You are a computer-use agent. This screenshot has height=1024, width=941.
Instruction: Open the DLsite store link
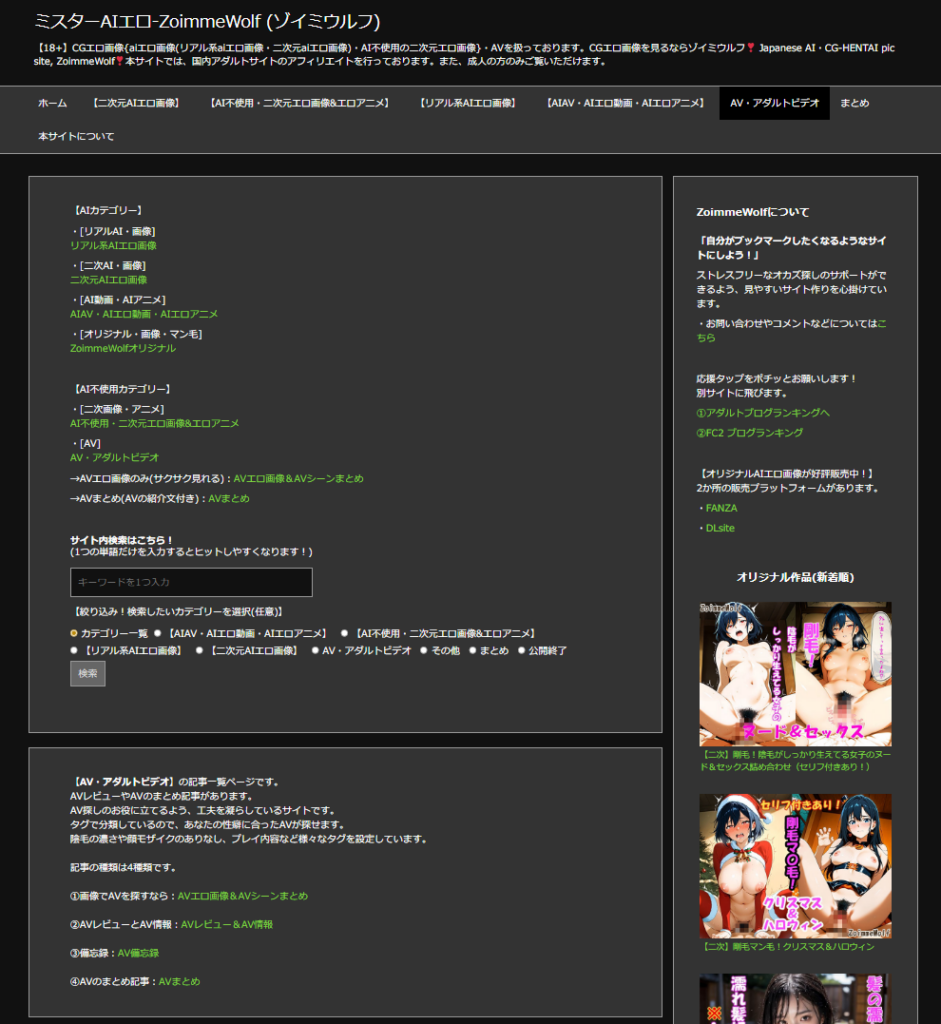click(718, 527)
